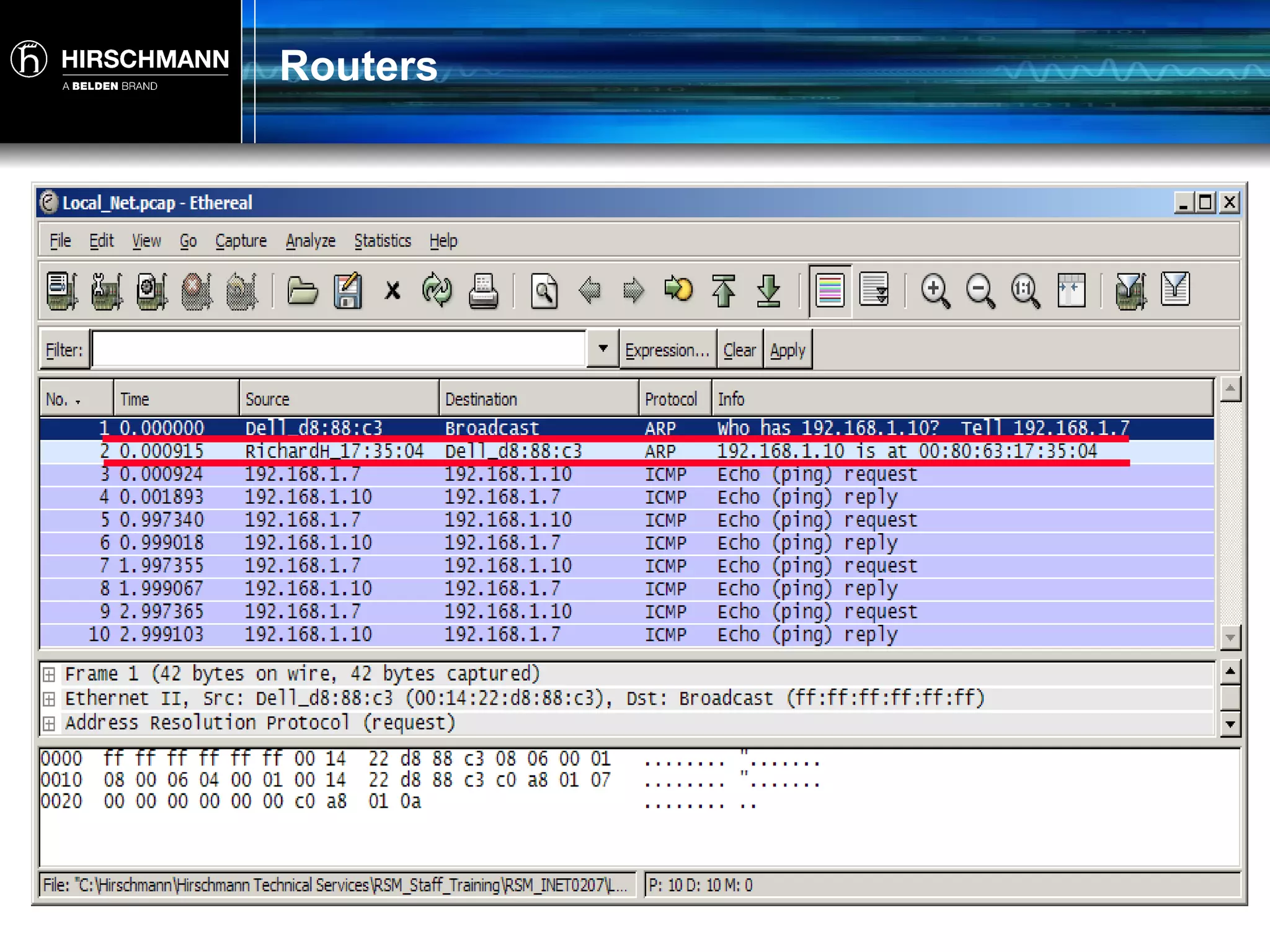Click the Zoom In magnifier icon
Viewport: 1270px width, 952px height.
click(x=936, y=291)
